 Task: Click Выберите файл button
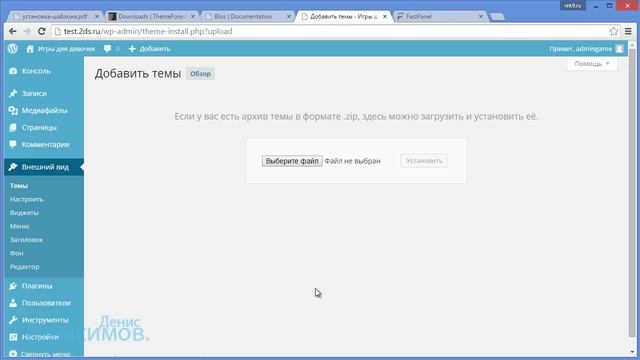coord(292,161)
